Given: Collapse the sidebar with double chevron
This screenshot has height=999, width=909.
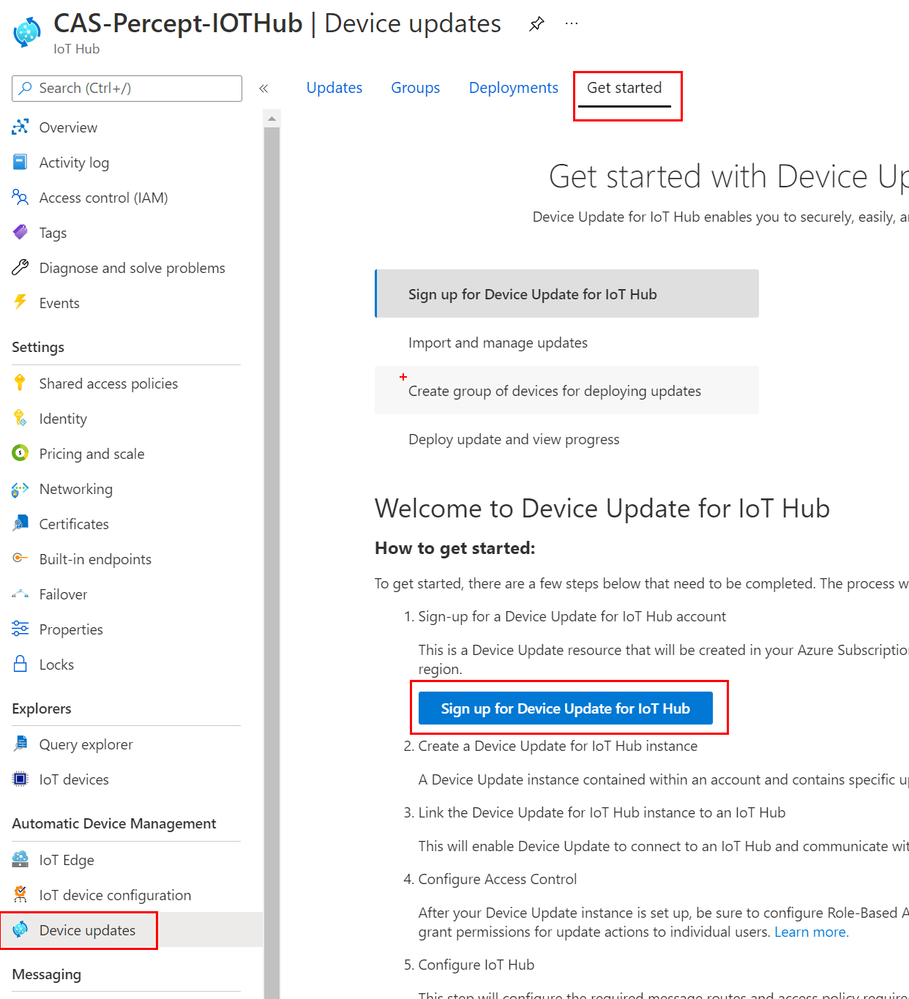Looking at the screenshot, I should [263, 89].
